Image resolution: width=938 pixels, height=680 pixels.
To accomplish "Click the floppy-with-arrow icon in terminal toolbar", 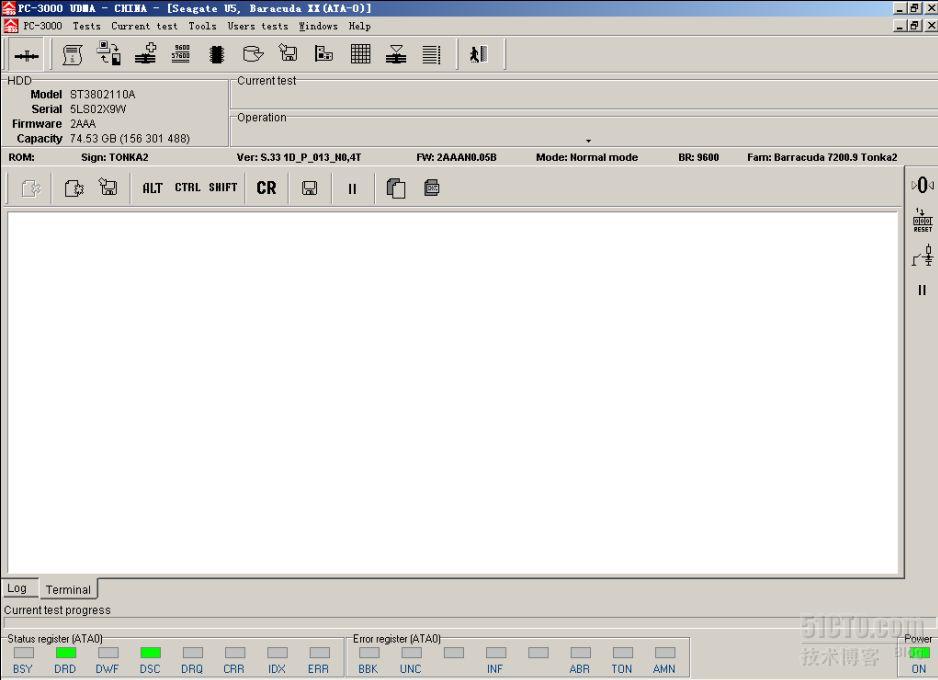I will point(108,187).
